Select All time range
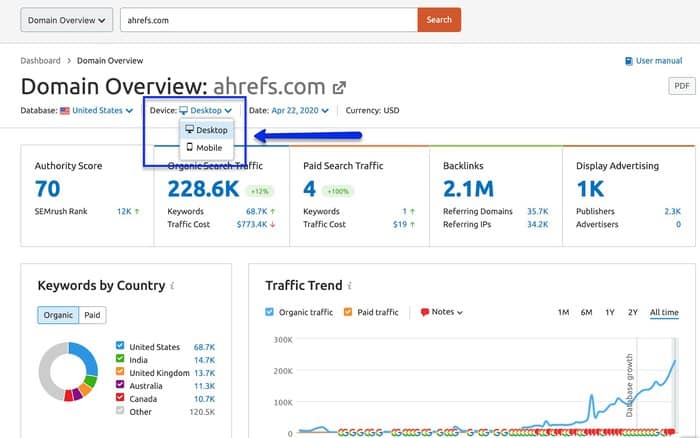 664,313
